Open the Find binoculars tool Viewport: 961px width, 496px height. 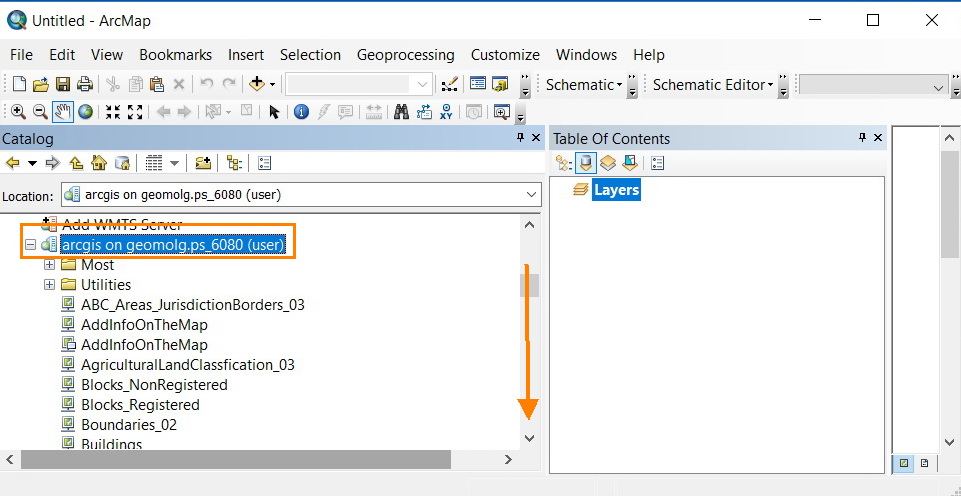[401, 112]
